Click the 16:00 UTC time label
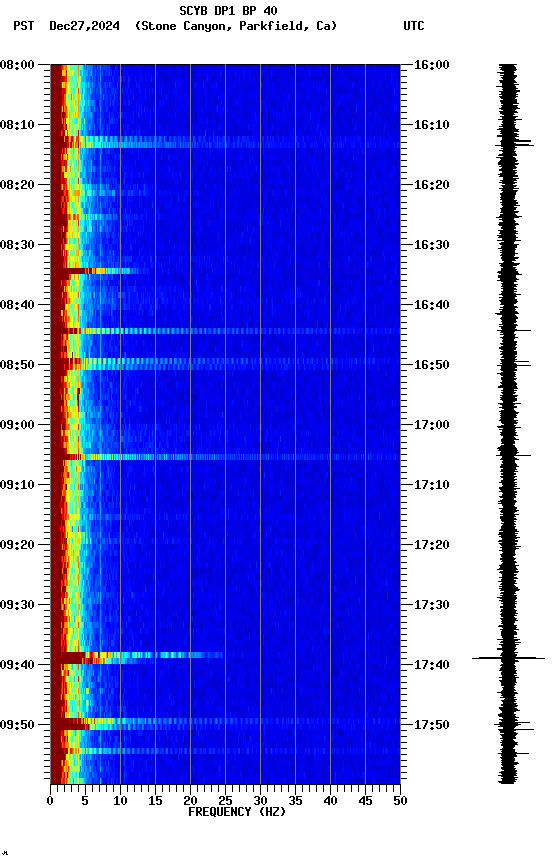This screenshot has height=864, width=552. pyautogui.click(x=432, y=65)
